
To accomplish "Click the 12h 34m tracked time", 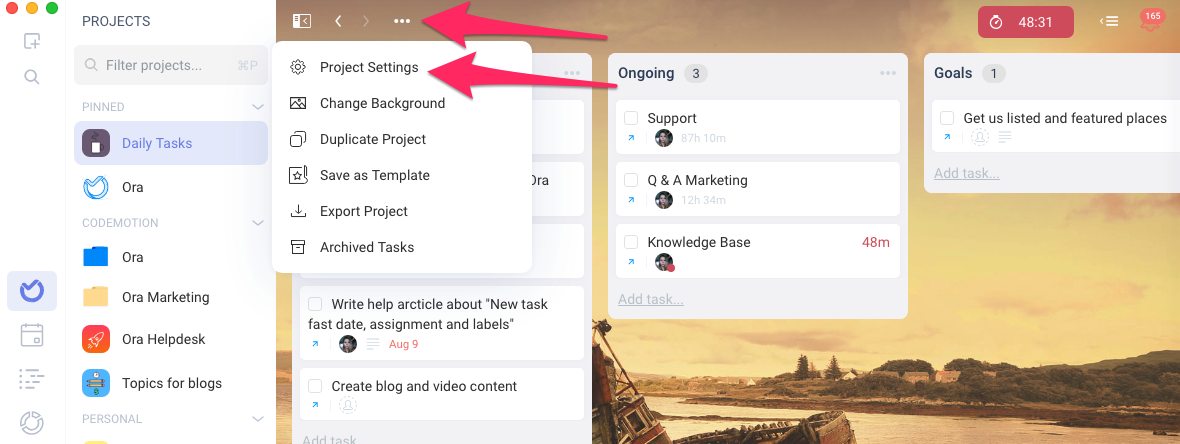I will tap(704, 200).
